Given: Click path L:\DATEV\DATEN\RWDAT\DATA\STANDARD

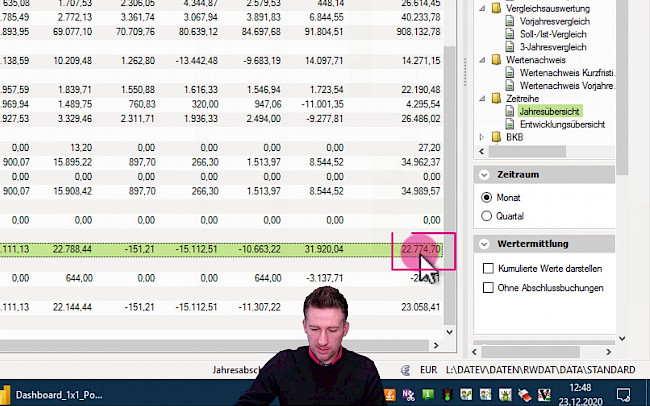Looking at the screenshot, I should [541, 370].
